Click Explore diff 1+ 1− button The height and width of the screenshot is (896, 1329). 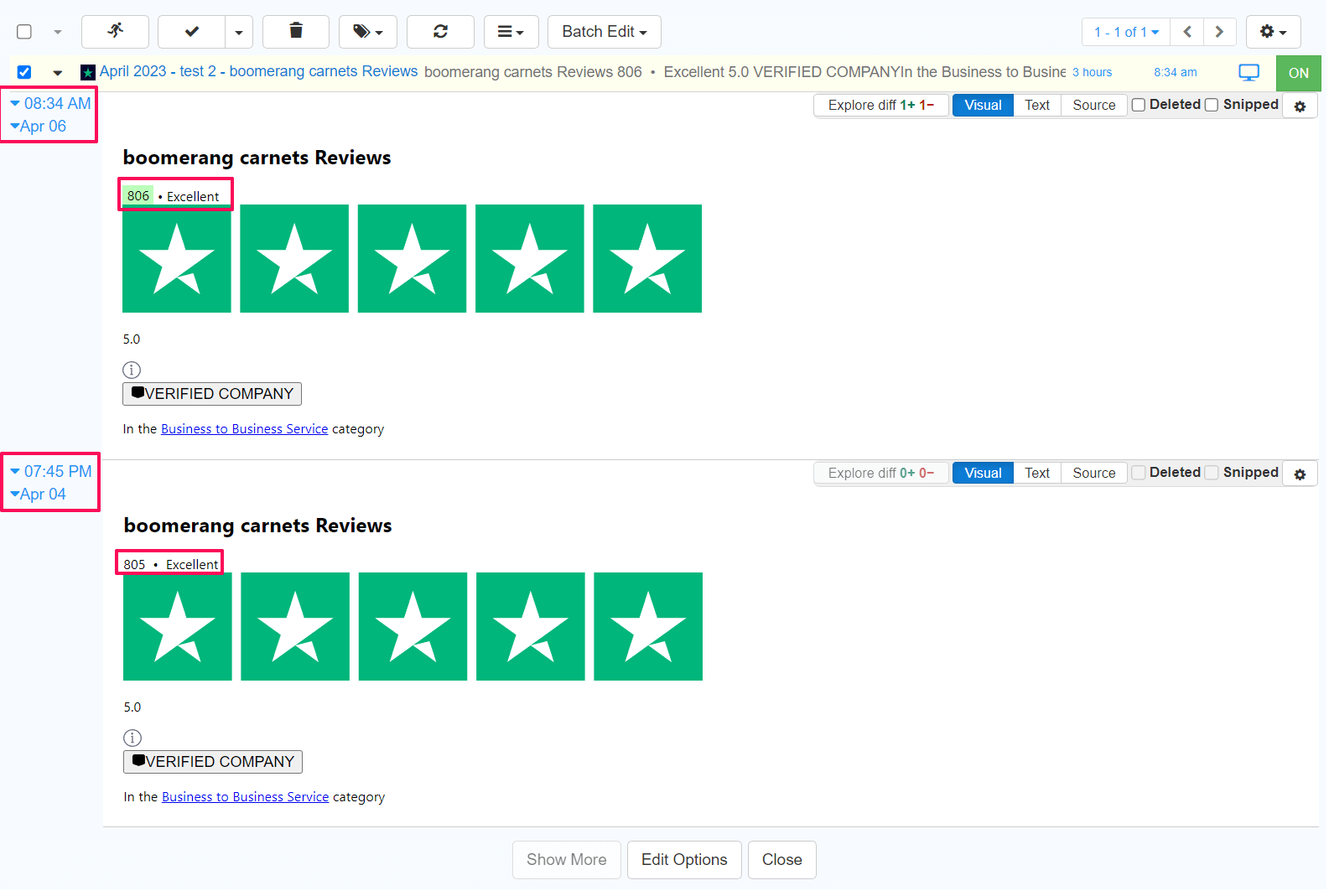(x=880, y=105)
